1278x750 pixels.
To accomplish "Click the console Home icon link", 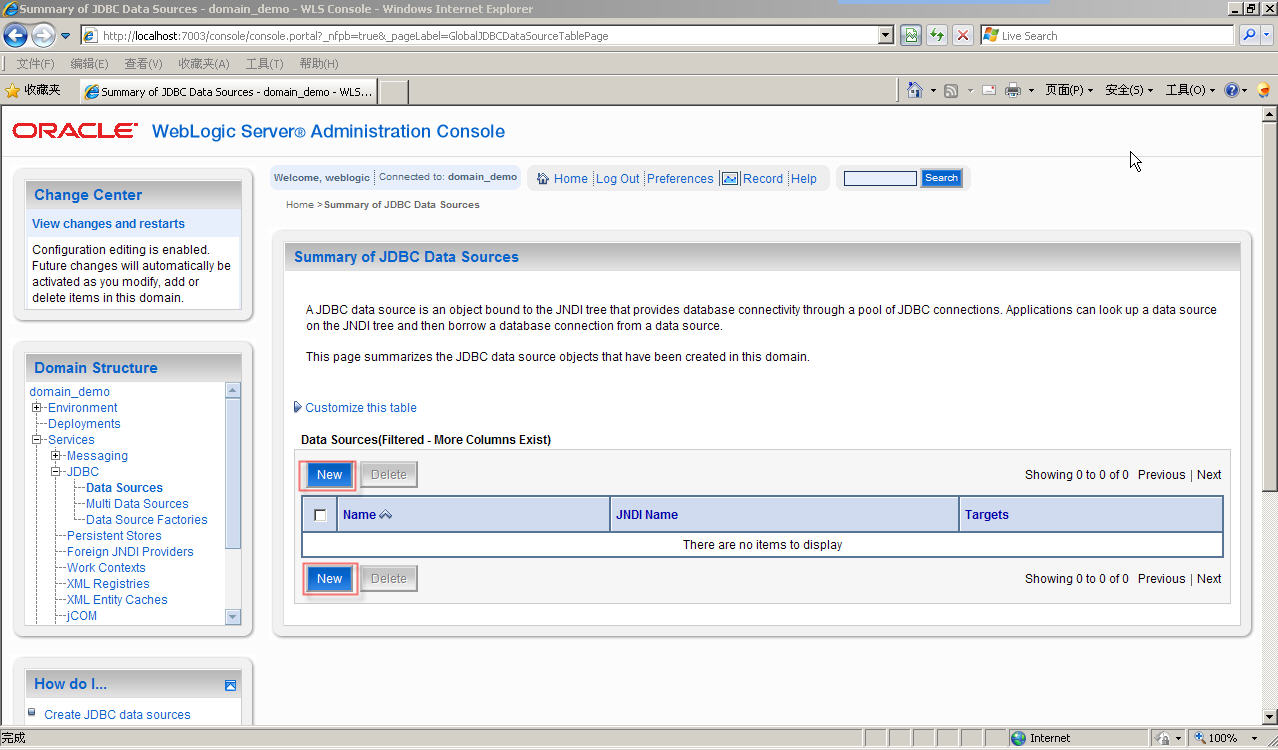I will (543, 179).
